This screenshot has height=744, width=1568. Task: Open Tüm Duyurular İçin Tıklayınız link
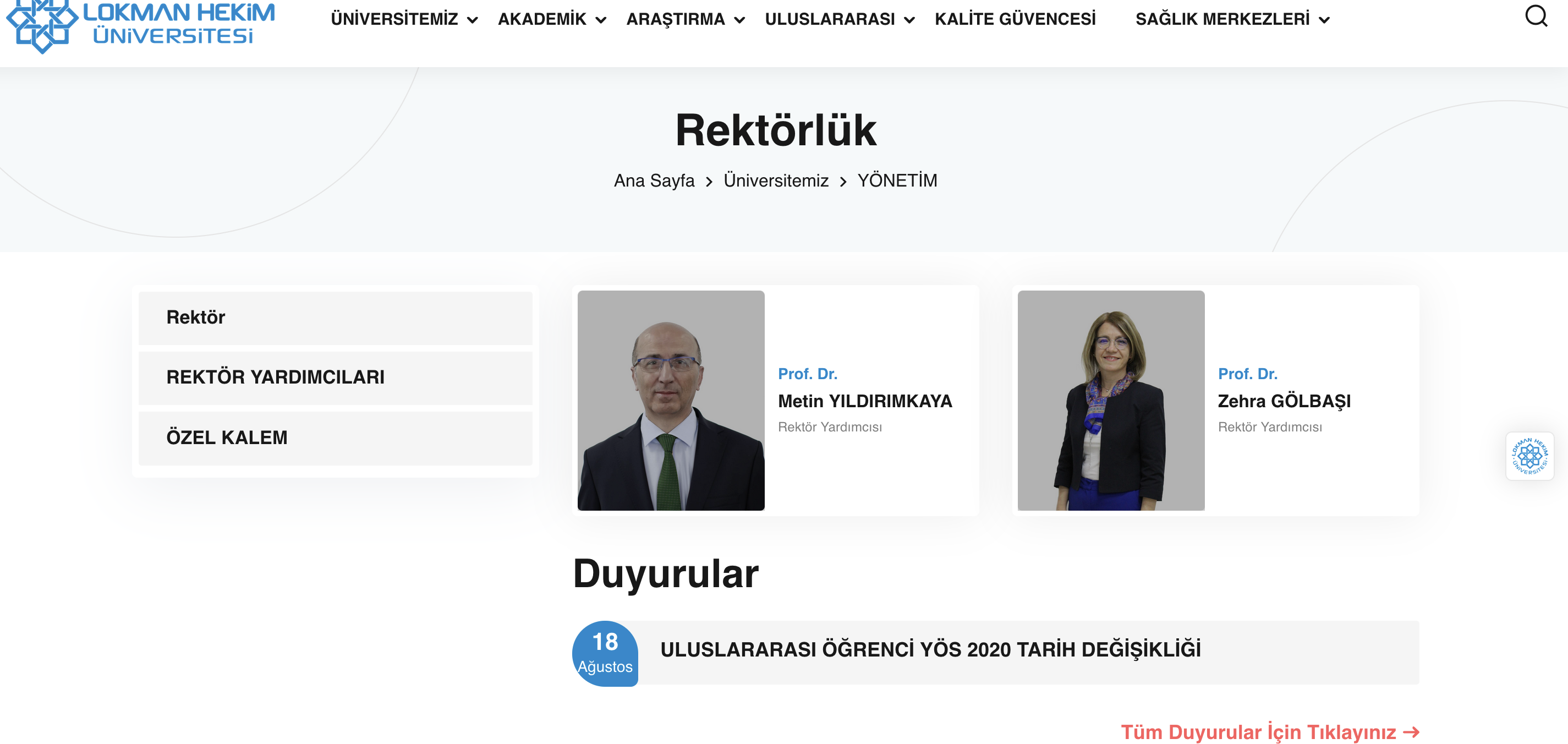(x=1258, y=732)
